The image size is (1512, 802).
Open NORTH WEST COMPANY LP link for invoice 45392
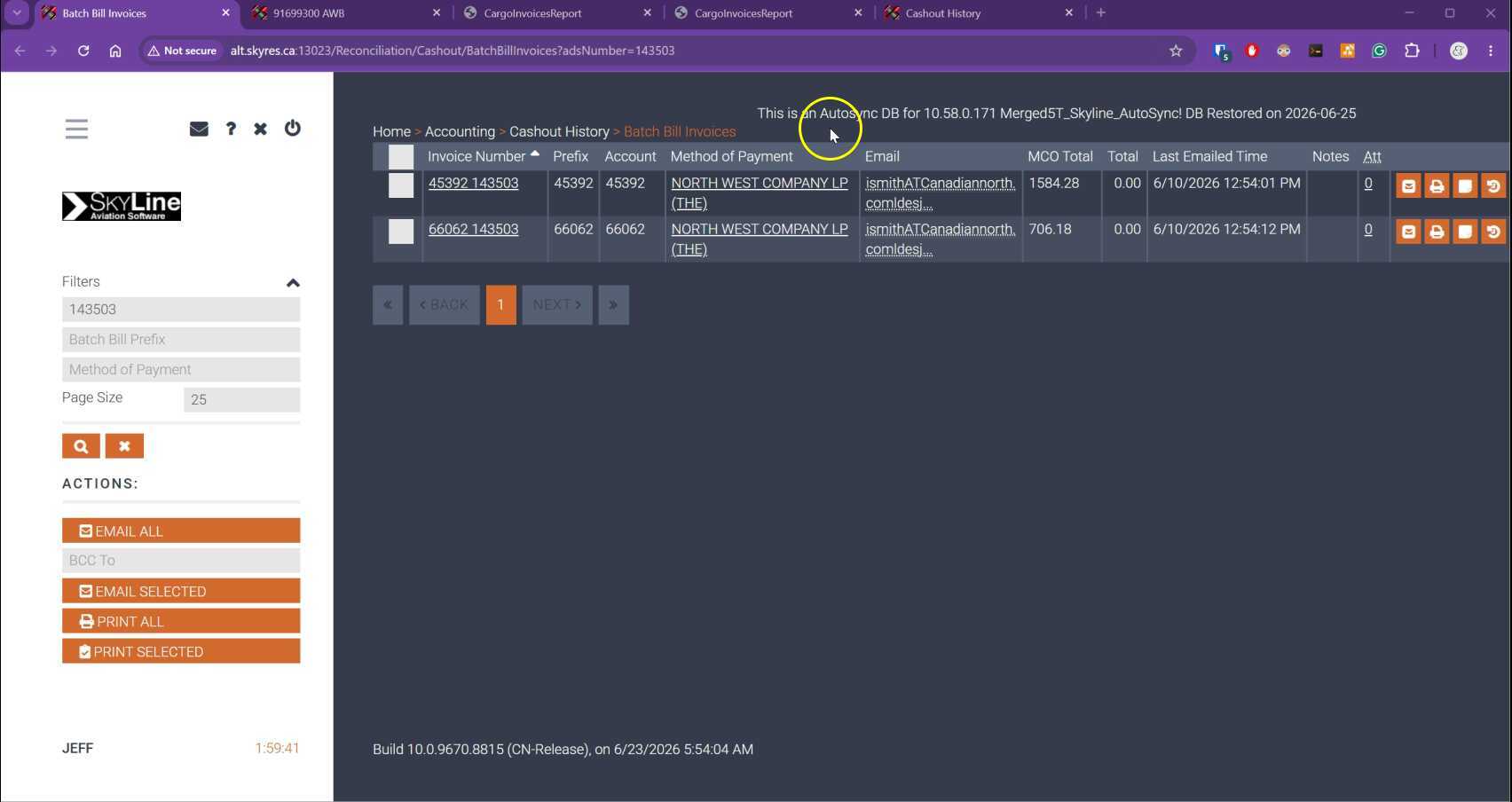coord(760,193)
